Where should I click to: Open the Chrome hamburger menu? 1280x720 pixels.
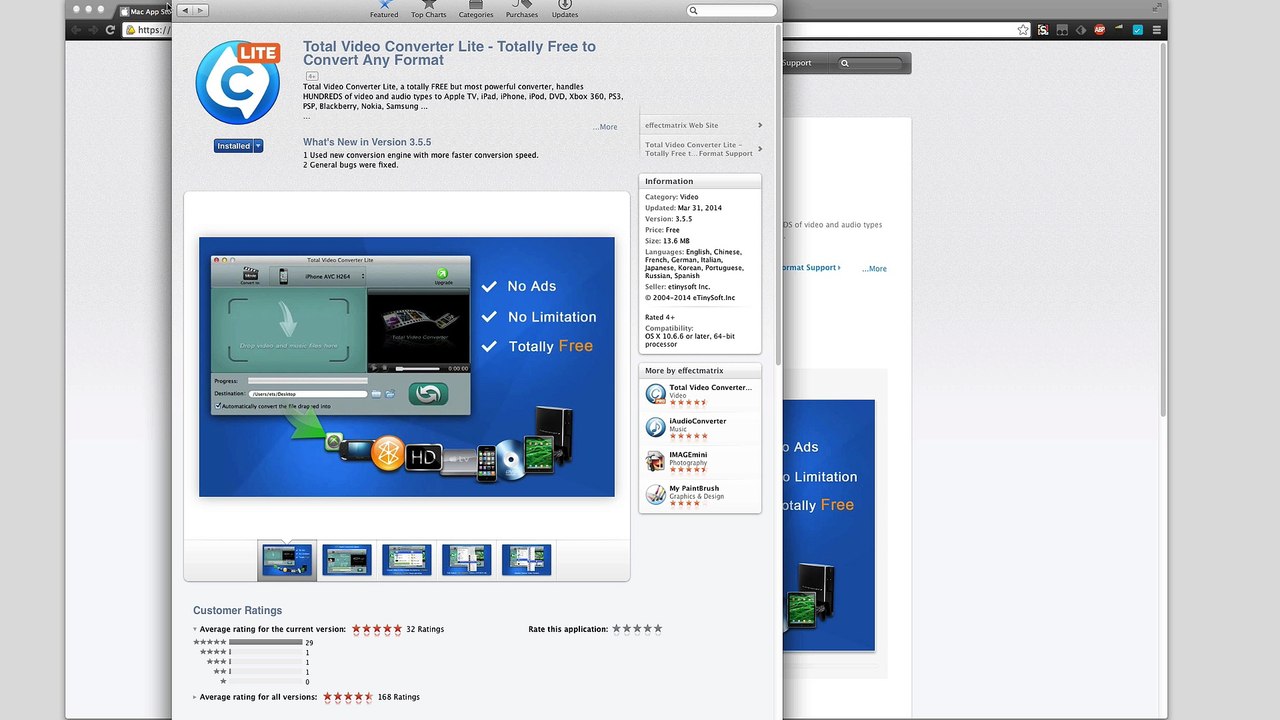[x=1157, y=30]
